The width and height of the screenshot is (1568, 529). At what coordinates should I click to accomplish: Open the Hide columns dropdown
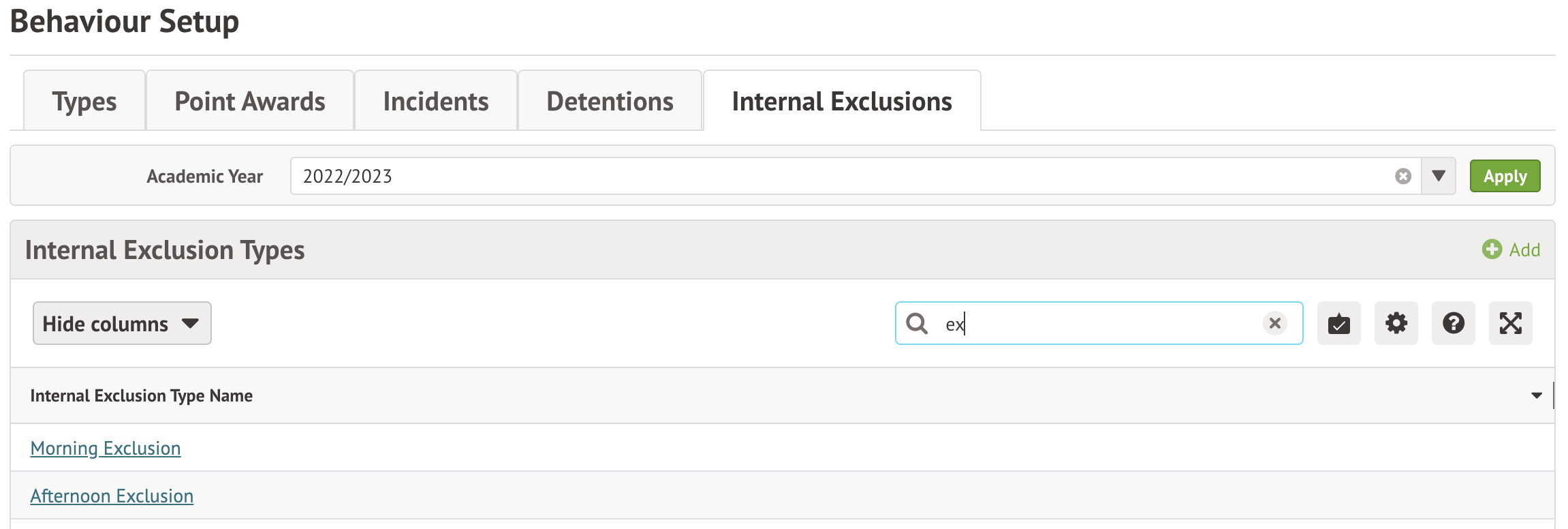point(122,323)
